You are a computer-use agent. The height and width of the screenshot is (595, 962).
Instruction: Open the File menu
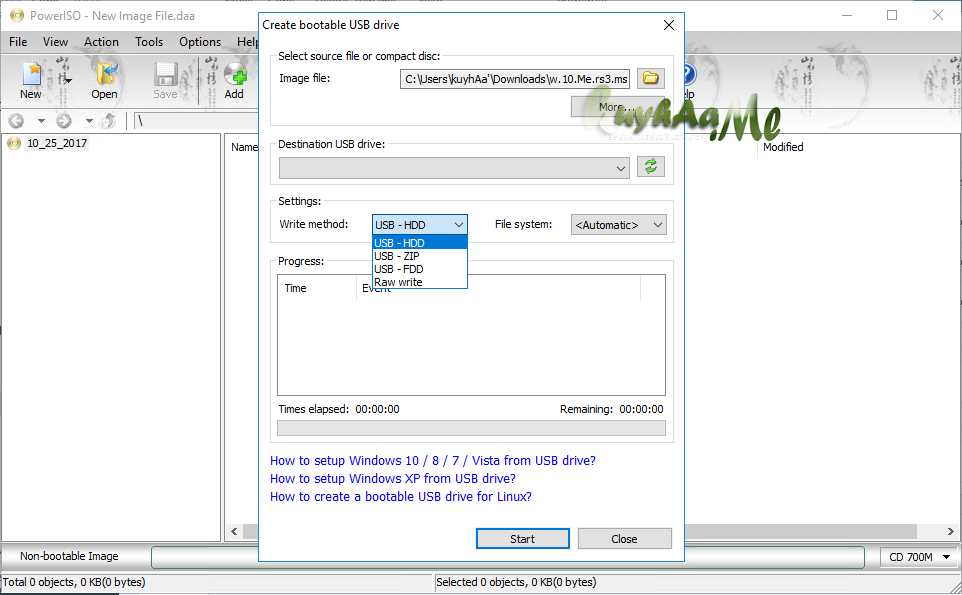pos(18,42)
